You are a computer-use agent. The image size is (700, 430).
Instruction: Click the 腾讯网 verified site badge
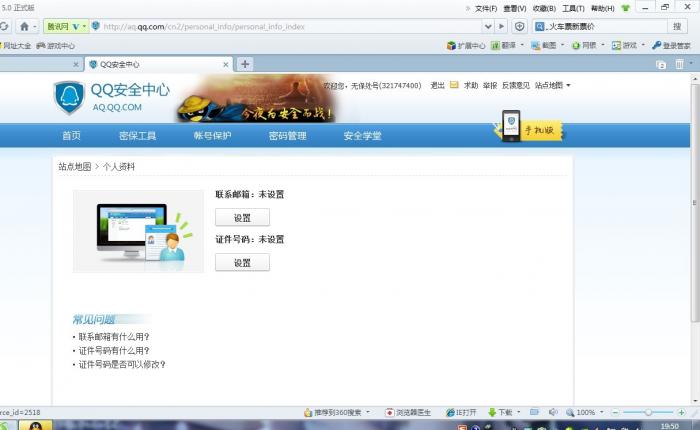tap(65, 26)
